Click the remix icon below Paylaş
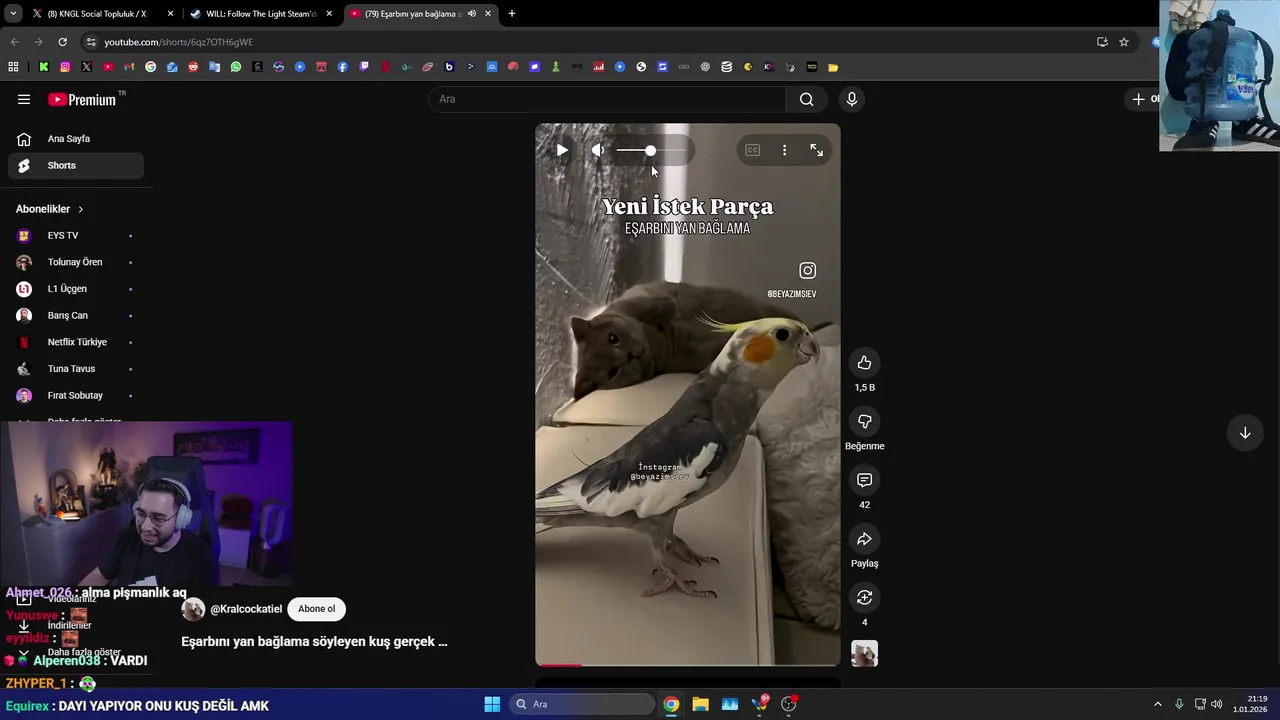Image resolution: width=1280 pixels, height=720 pixels. (x=864, y=597)
